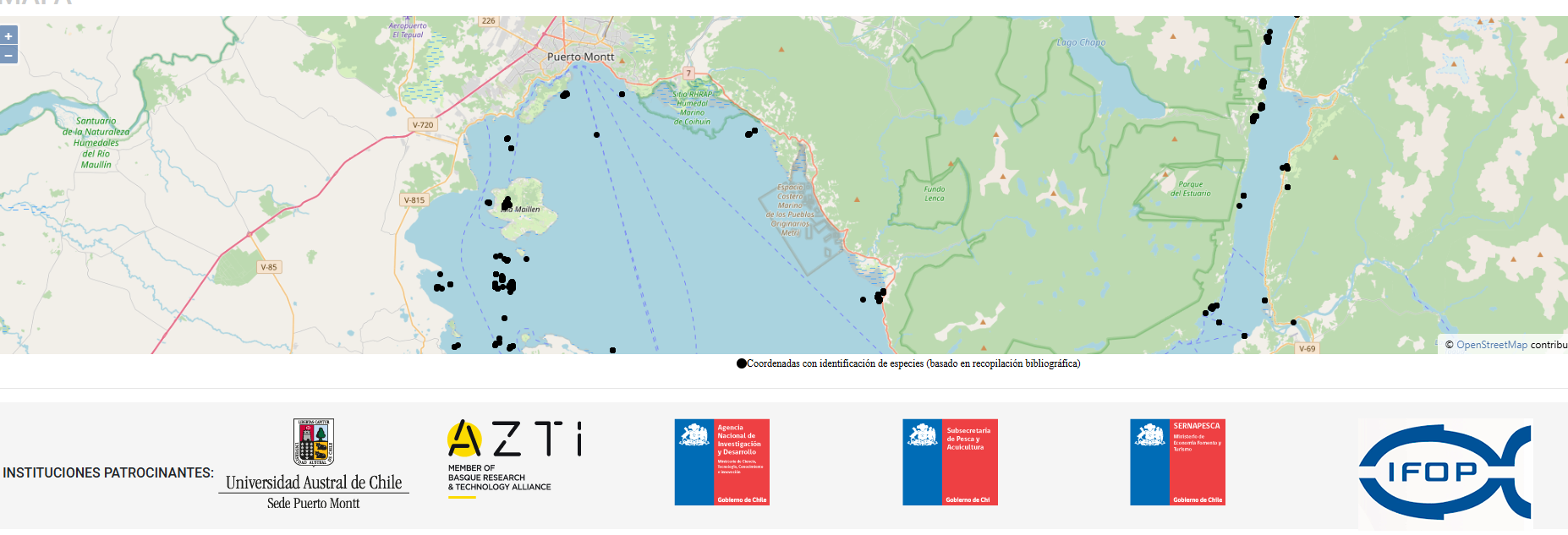This screenshot has height=535, width=1568.
Task: Click the Universidad Austral de Chile logo
Action: coord(314,465)
